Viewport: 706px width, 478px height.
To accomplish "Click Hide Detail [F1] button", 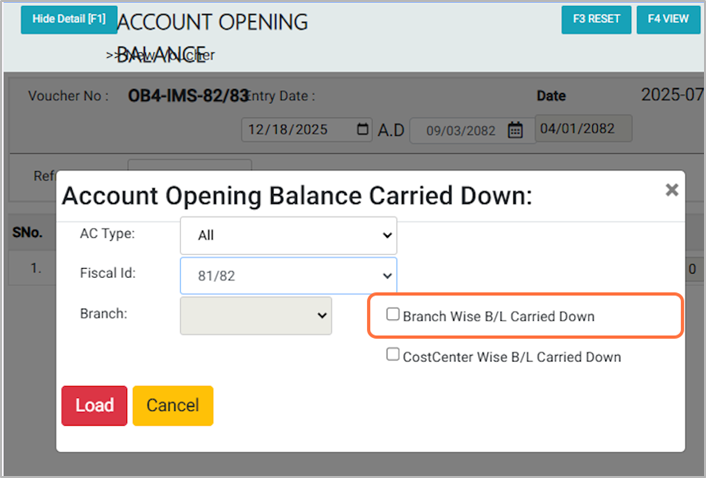I will [69, 19].
